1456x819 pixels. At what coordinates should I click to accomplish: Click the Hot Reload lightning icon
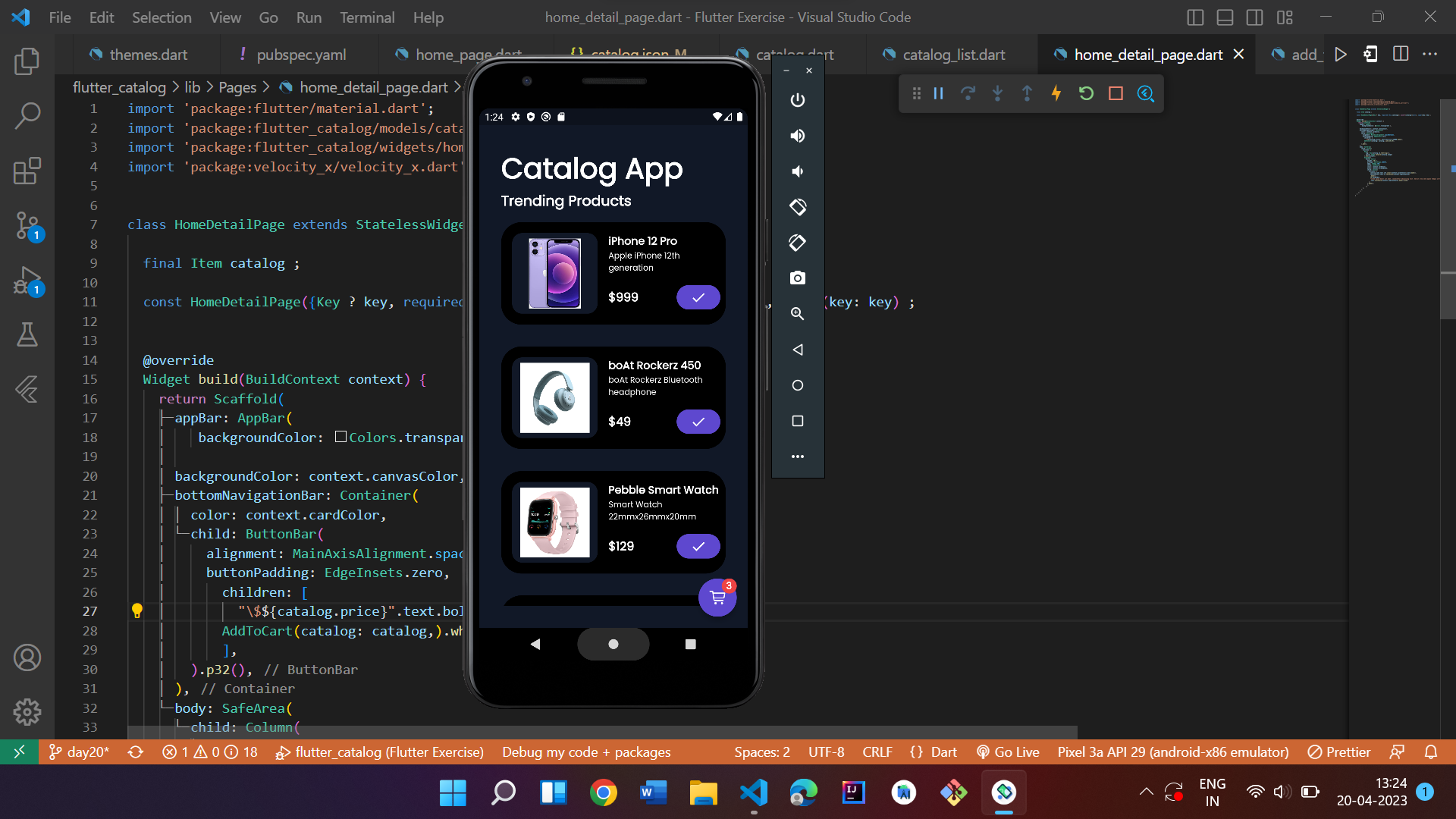pyautogui.click(x=1056, y=93)
